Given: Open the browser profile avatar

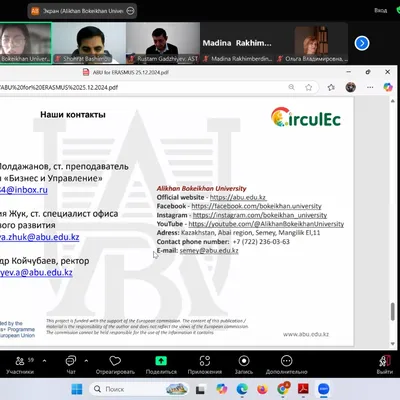Looking at the screenshot, I should (351, 87).
